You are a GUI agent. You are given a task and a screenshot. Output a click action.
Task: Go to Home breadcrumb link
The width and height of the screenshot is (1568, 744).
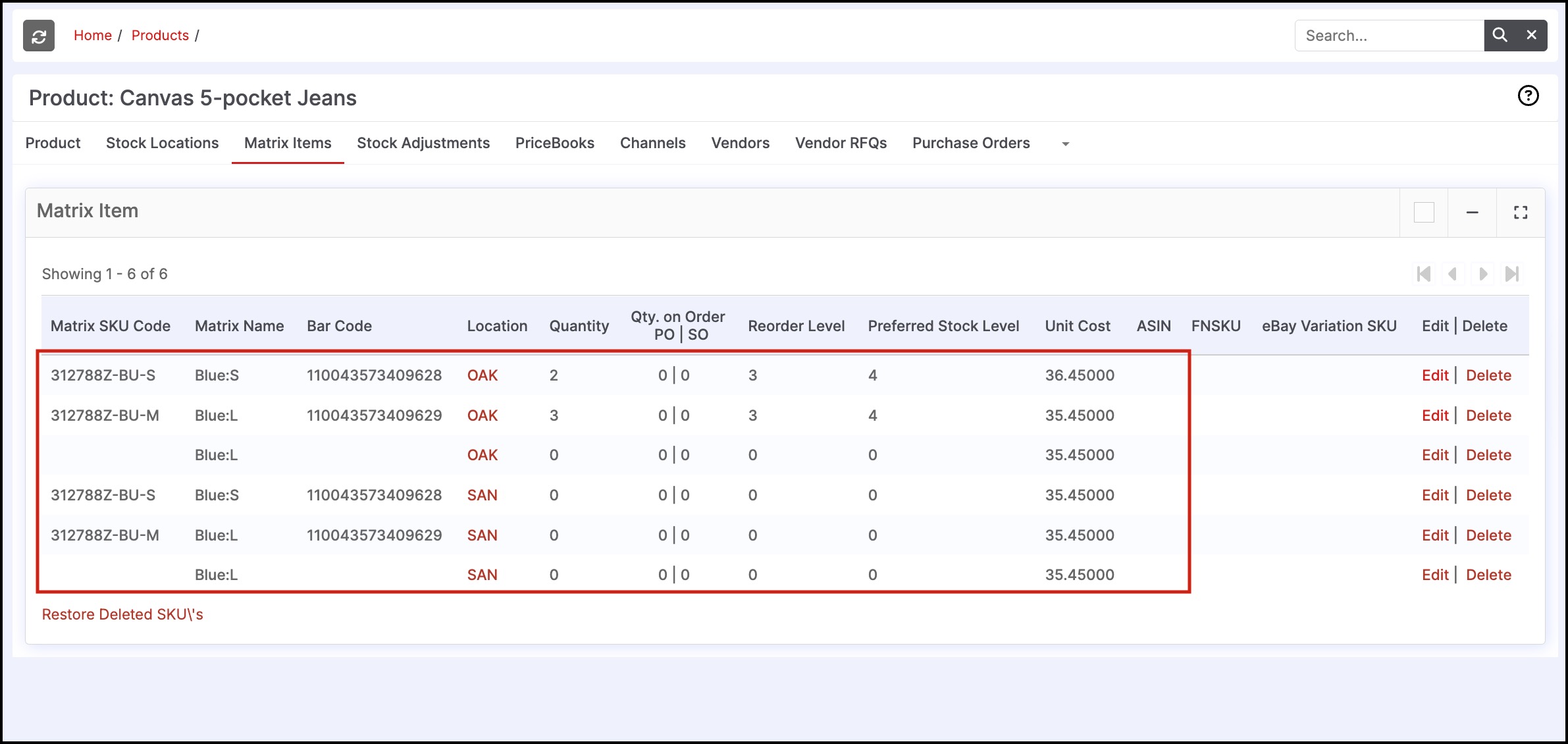pyautogui.click(x=93, y=36)
